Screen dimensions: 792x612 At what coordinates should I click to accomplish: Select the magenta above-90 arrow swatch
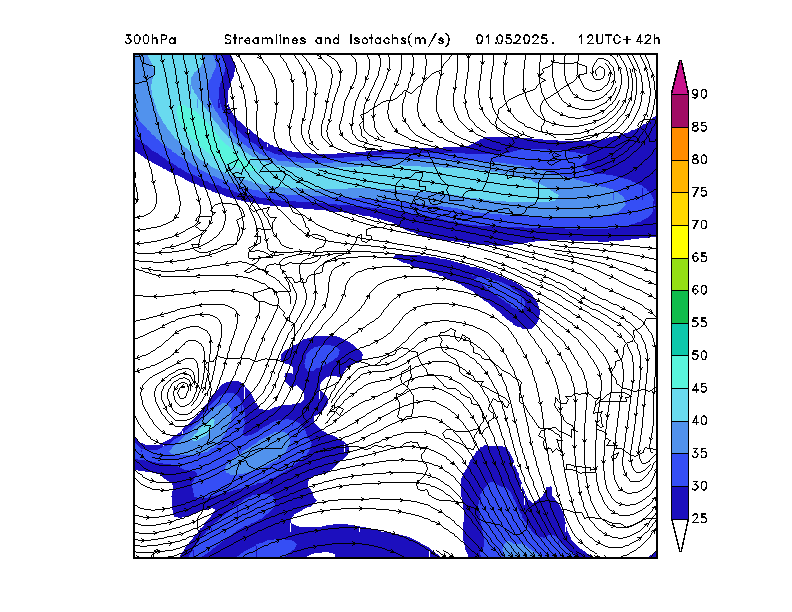[680, 81]
